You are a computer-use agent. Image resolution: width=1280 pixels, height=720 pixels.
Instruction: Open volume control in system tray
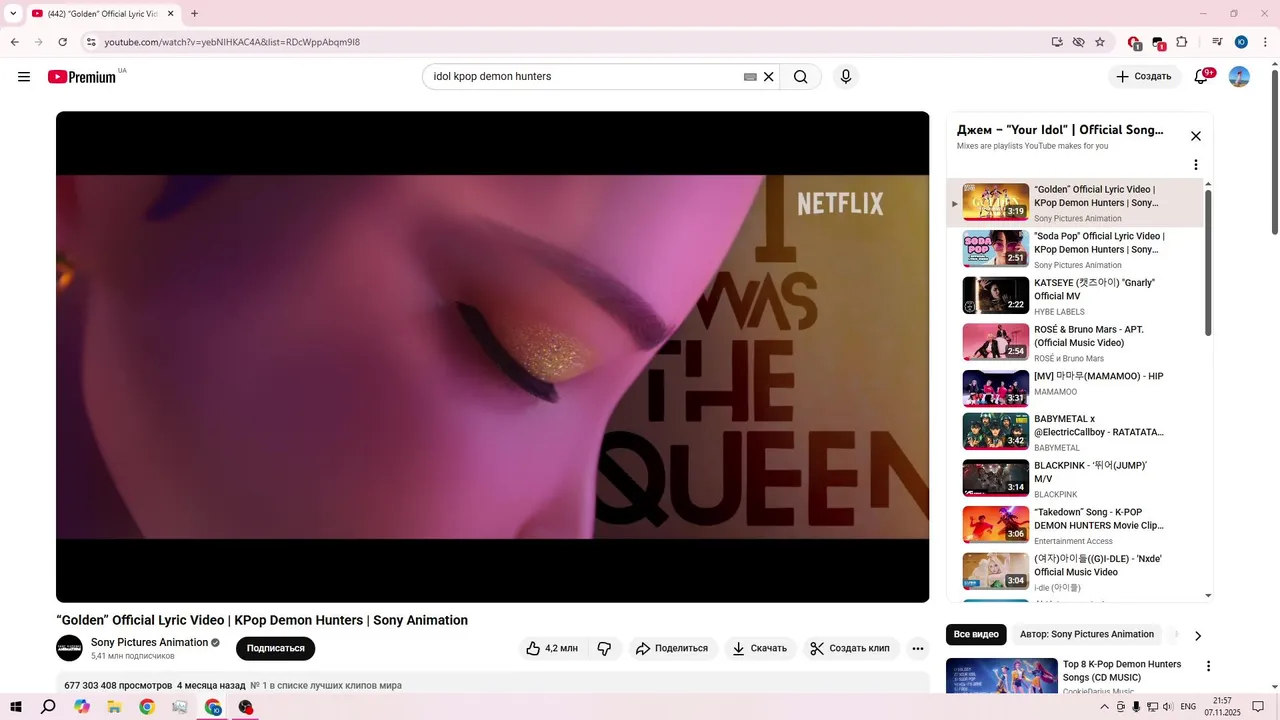point(1168,707)
